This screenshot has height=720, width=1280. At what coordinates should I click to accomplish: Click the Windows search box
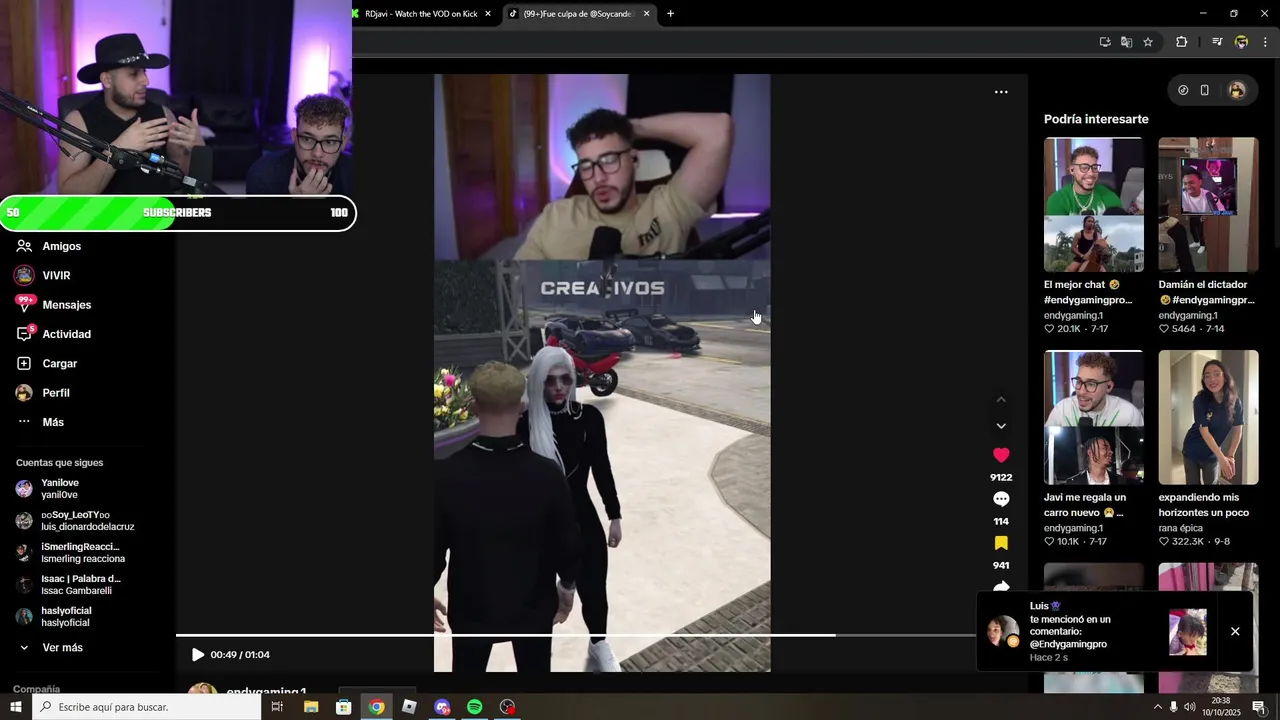pos(146,707)
